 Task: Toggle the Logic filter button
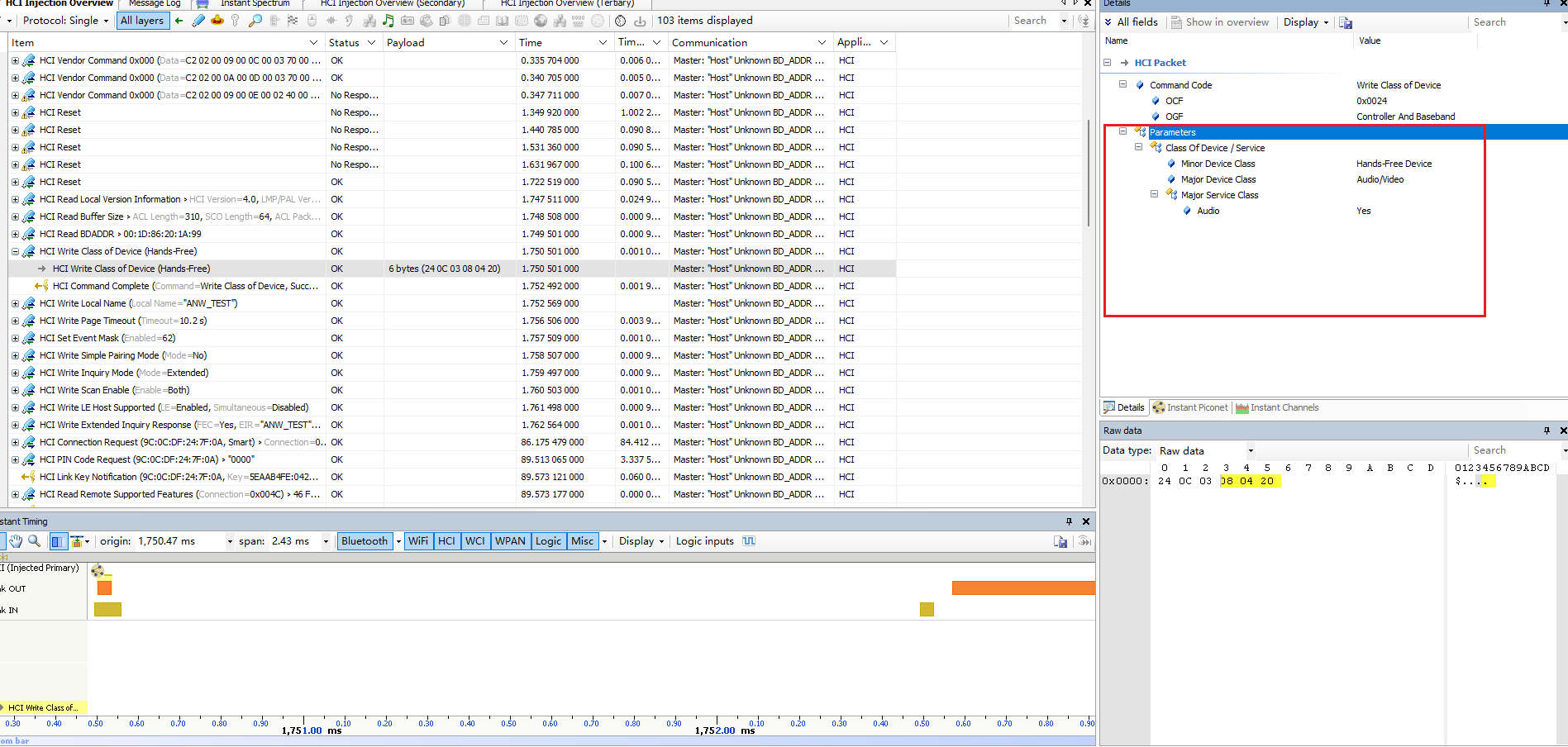tap(548, 541)
